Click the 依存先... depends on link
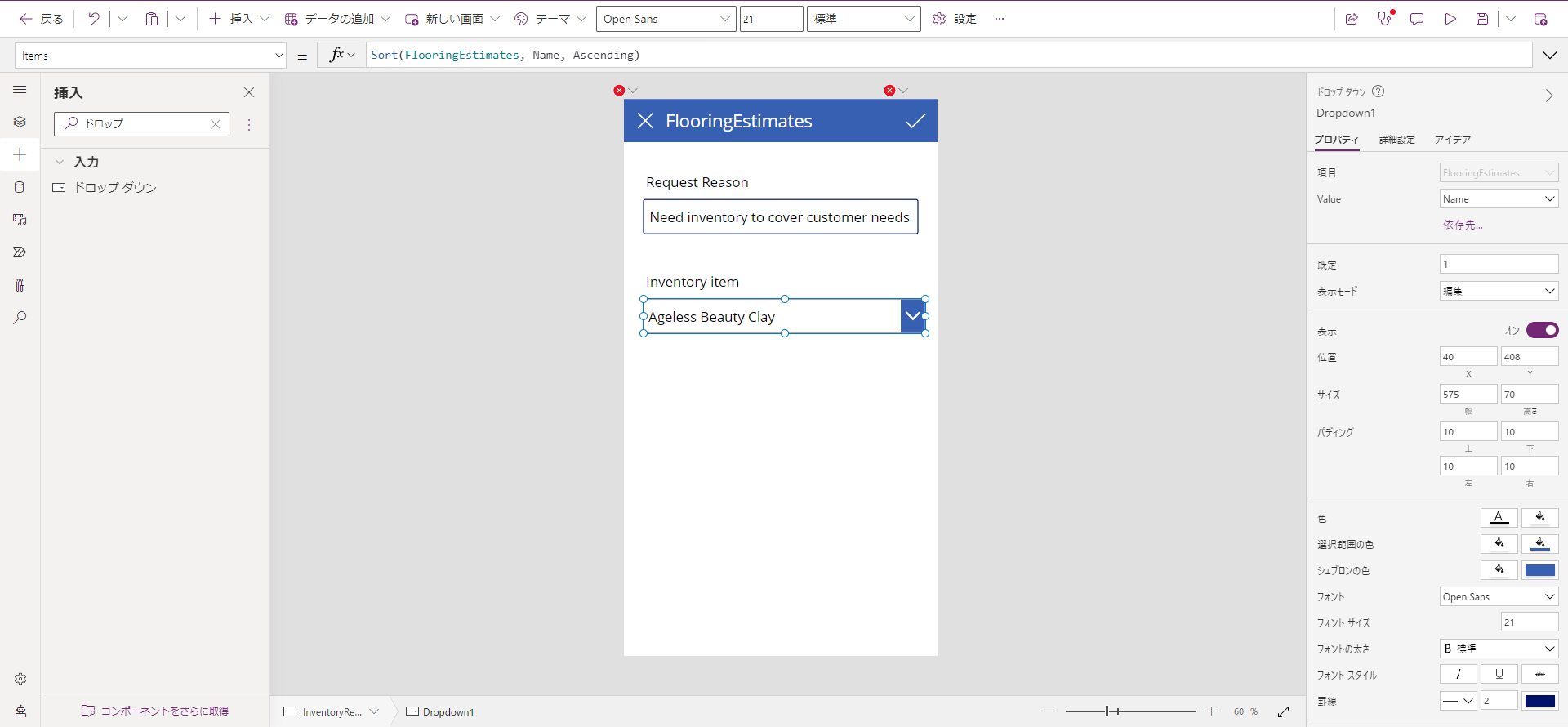The image size is (1568, 727). point(1463,225)
